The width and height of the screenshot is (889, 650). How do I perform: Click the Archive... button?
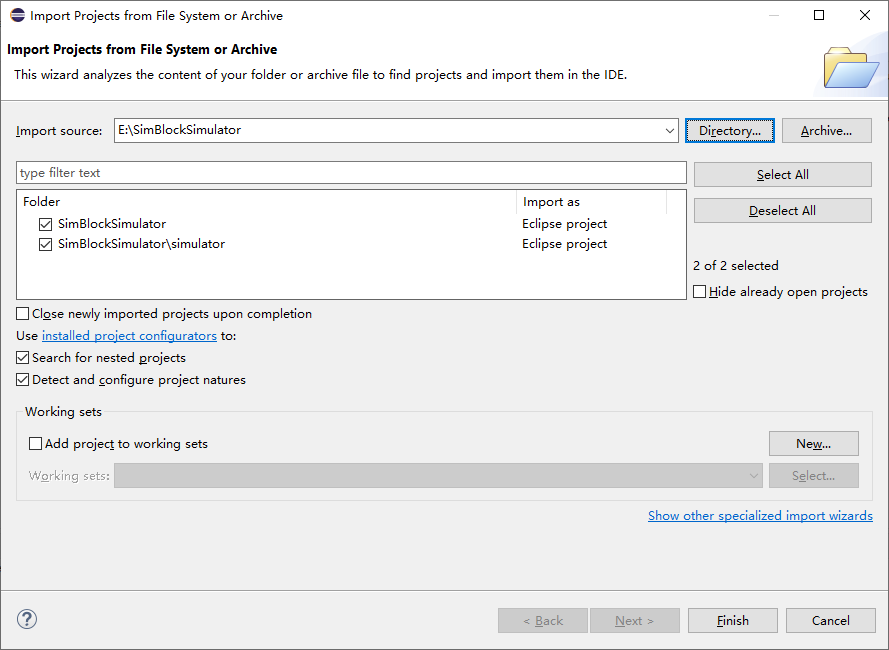[x=826, y=131]
